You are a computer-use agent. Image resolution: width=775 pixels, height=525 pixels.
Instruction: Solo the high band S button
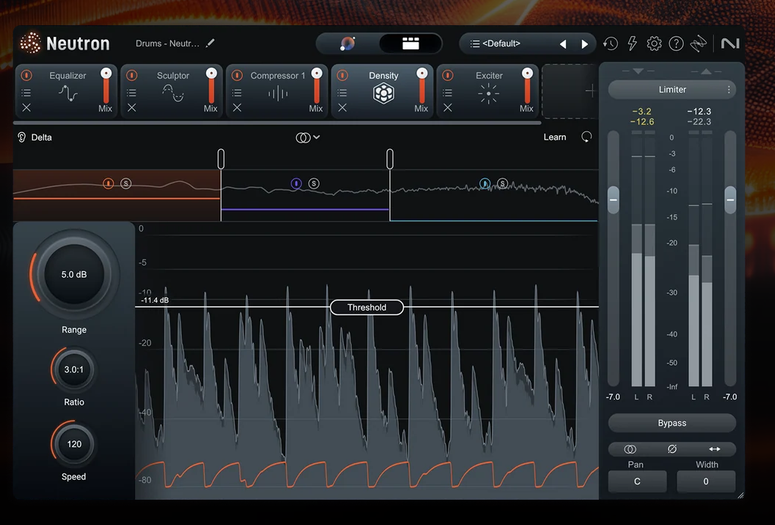[x=503, y=183]
